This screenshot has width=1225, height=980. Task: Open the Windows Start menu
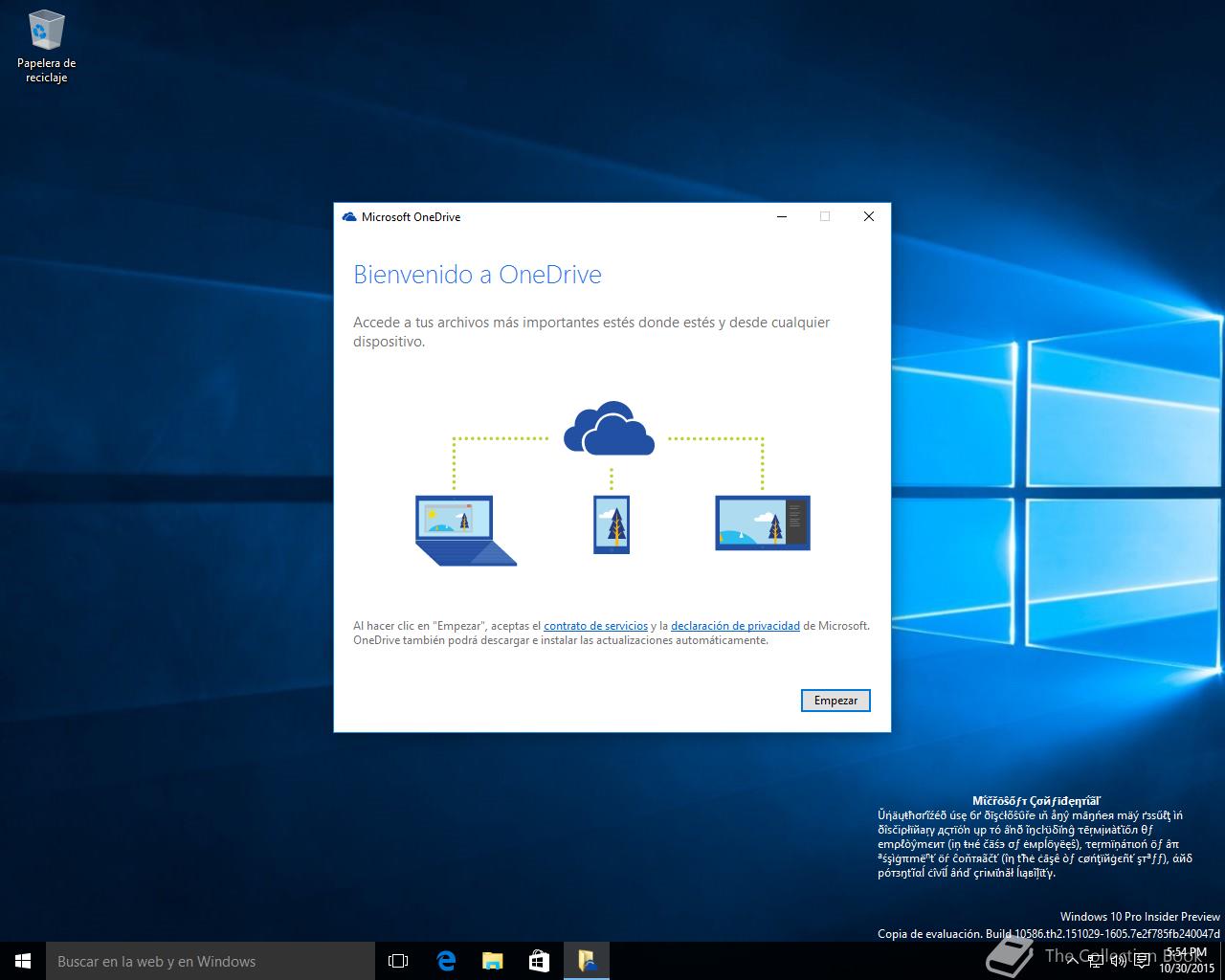click(x=23, y=961)
